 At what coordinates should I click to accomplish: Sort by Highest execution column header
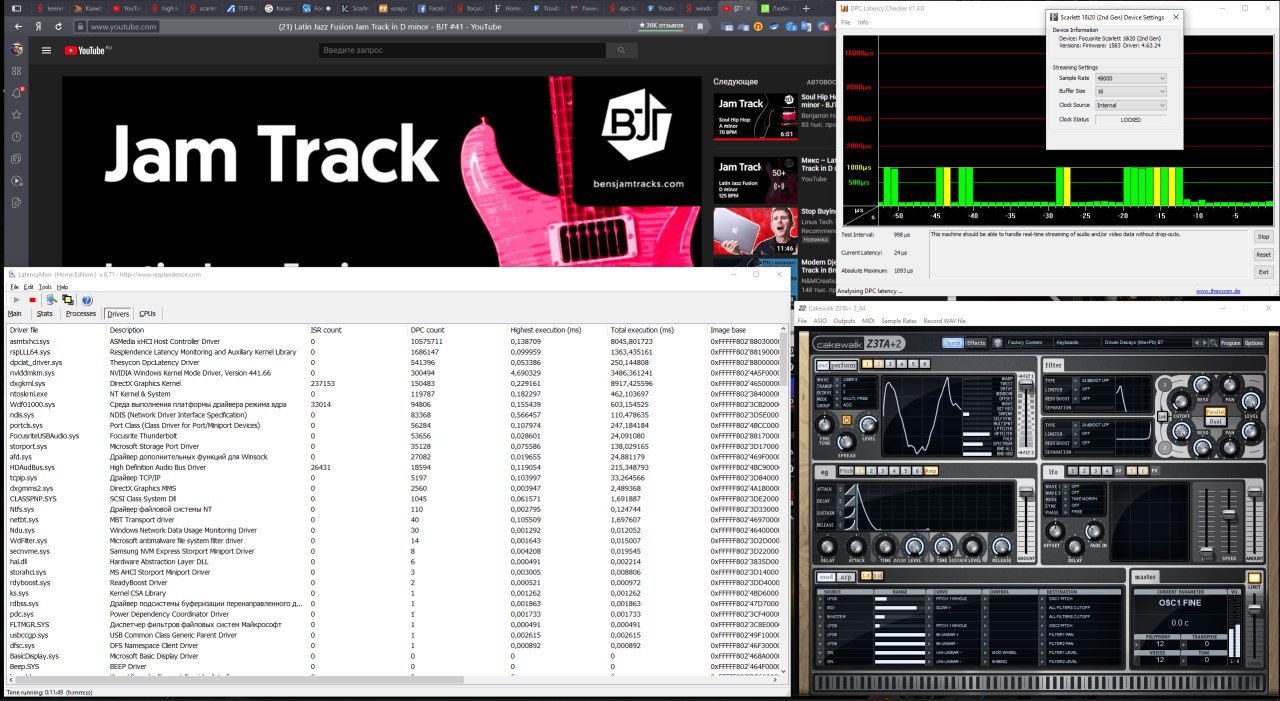(545, 329)
